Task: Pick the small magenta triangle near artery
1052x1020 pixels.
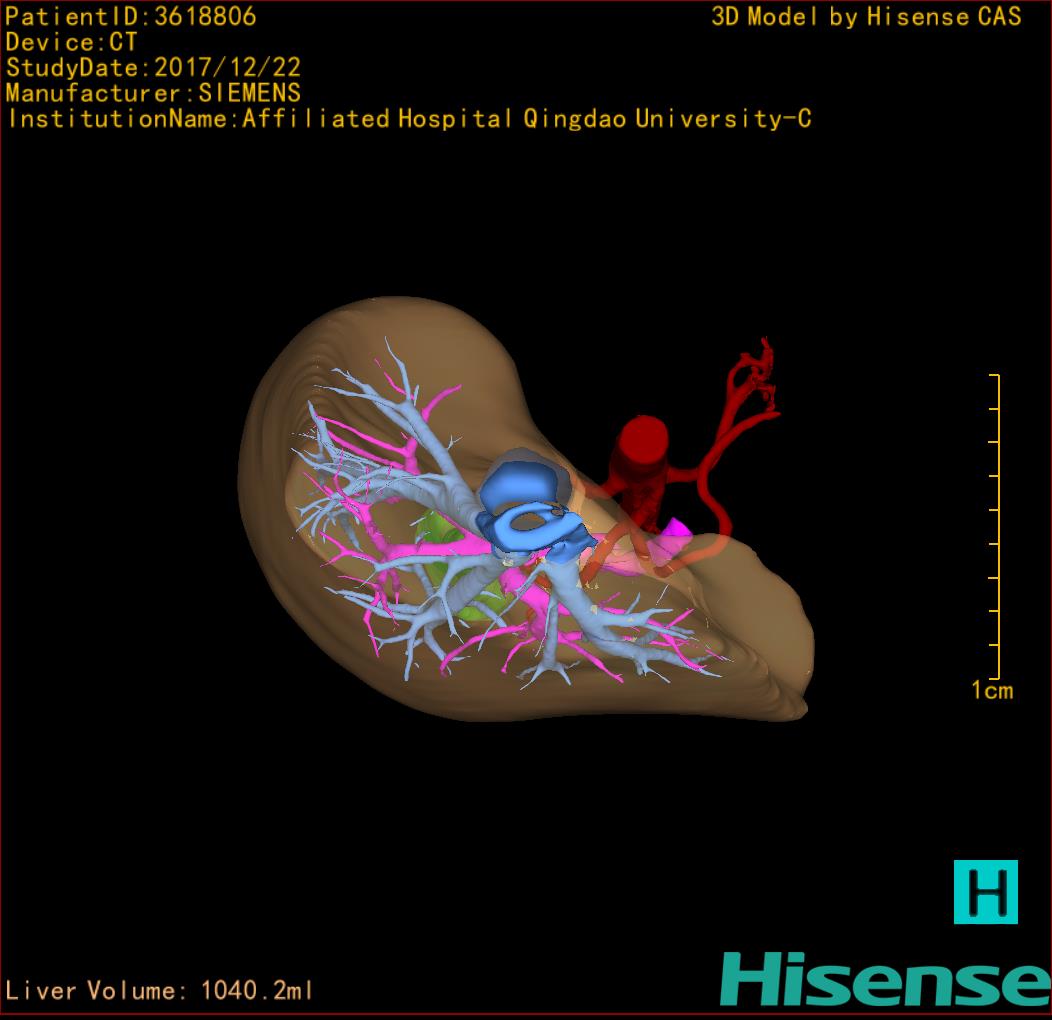Action: point(679,527)
